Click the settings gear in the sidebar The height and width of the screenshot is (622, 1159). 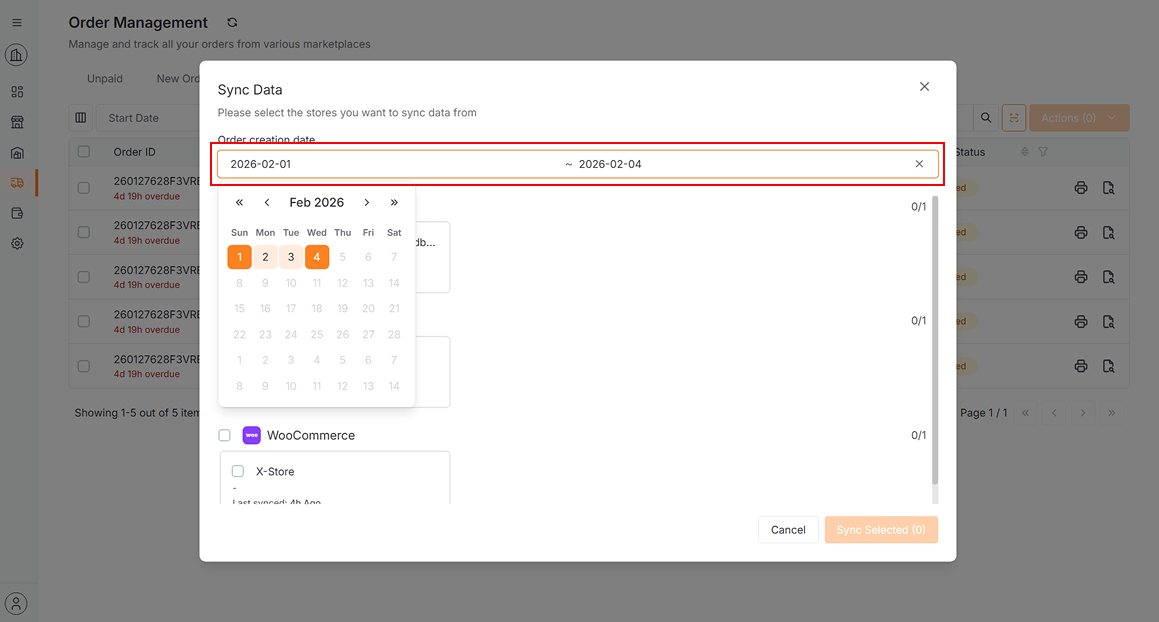tap(16, 243)
